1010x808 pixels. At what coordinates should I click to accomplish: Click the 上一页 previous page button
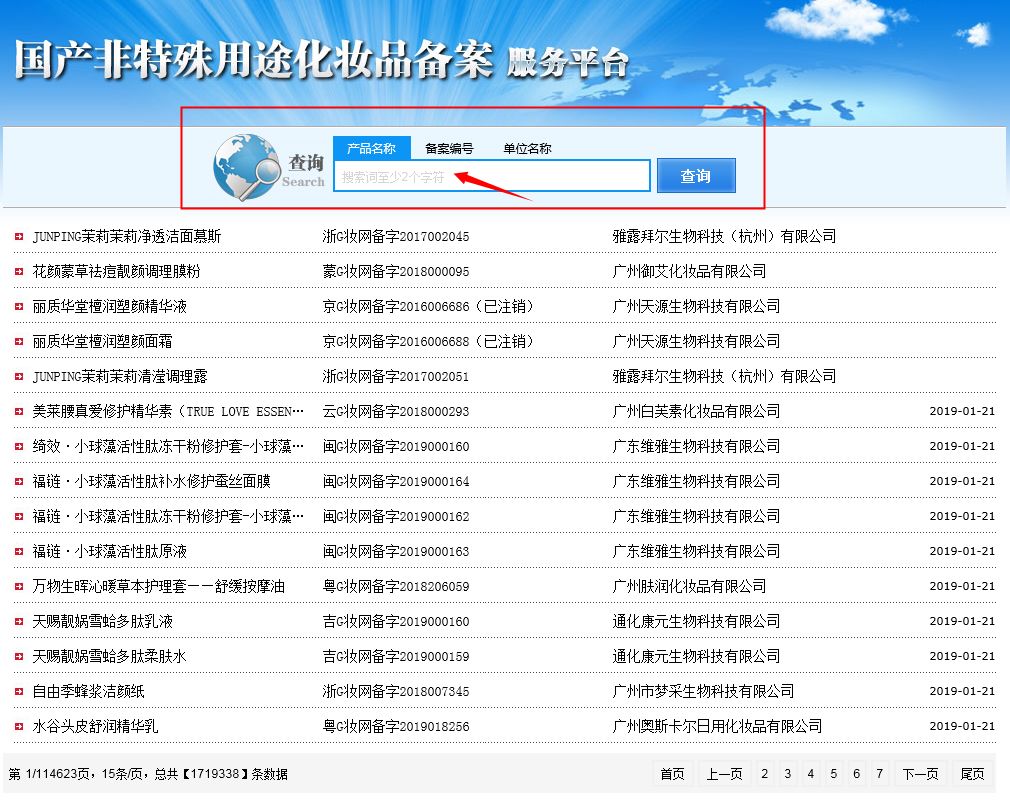(x=724, y=773)
